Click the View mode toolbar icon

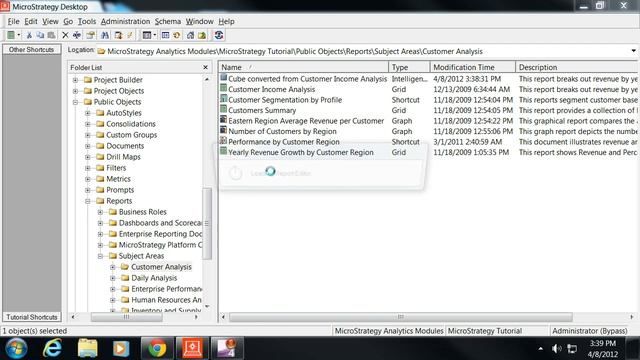click(x=147, y=35)
